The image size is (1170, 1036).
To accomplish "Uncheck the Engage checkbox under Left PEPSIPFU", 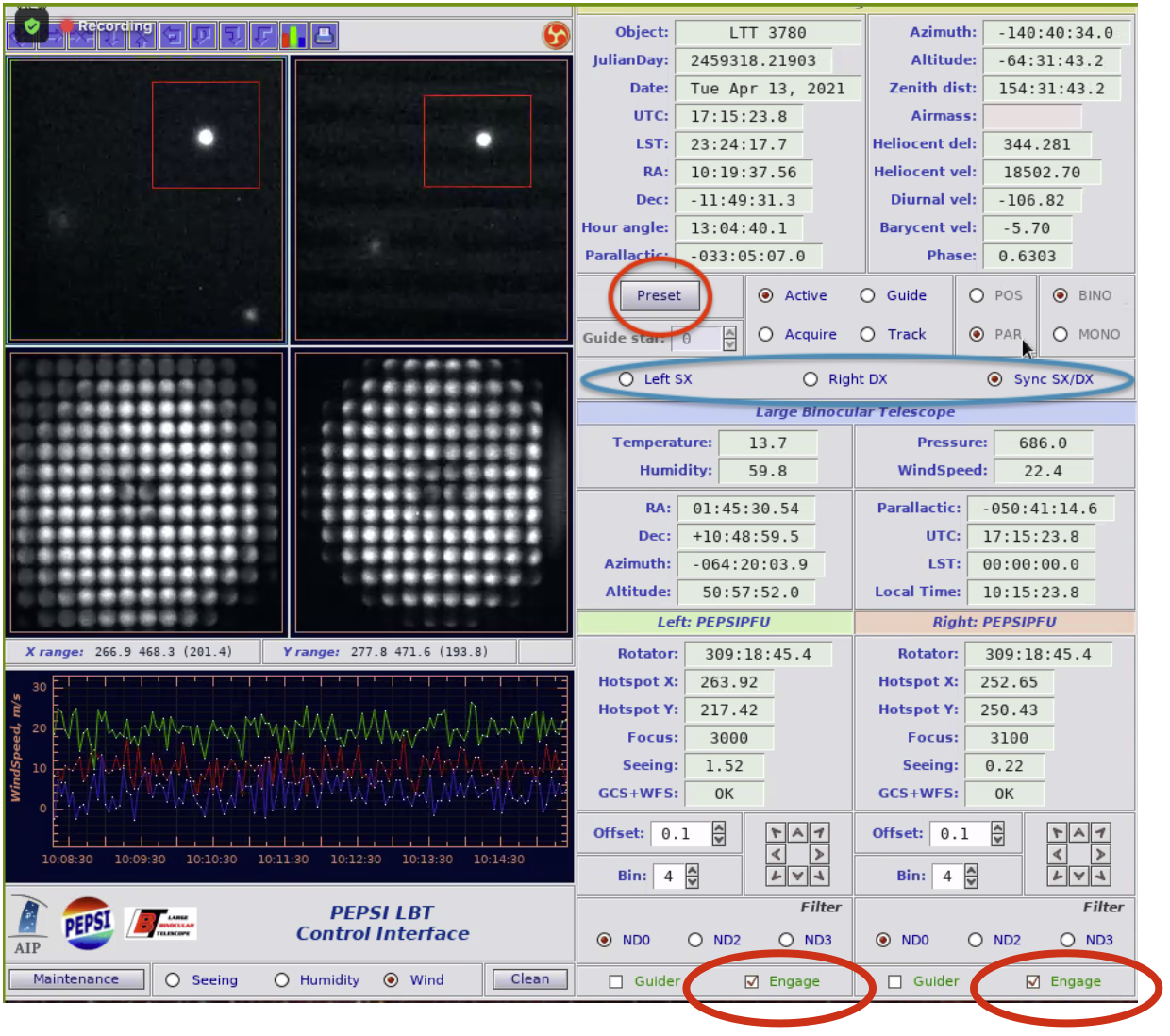I will point(752,981).
